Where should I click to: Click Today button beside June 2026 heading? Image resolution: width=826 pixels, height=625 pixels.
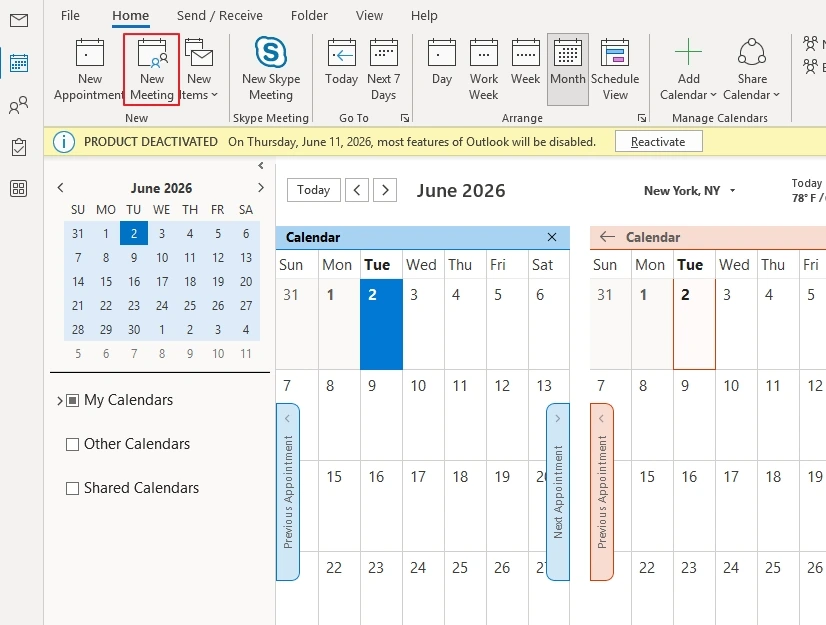[x=313, y=190]
